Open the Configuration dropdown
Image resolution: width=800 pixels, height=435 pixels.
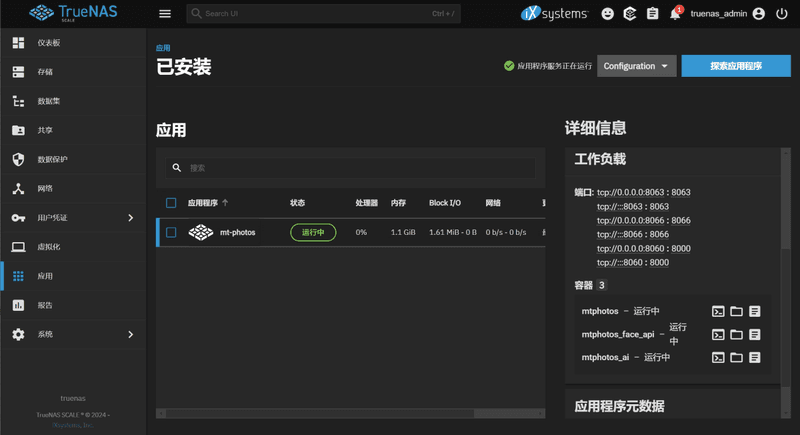tap(637, 66)
